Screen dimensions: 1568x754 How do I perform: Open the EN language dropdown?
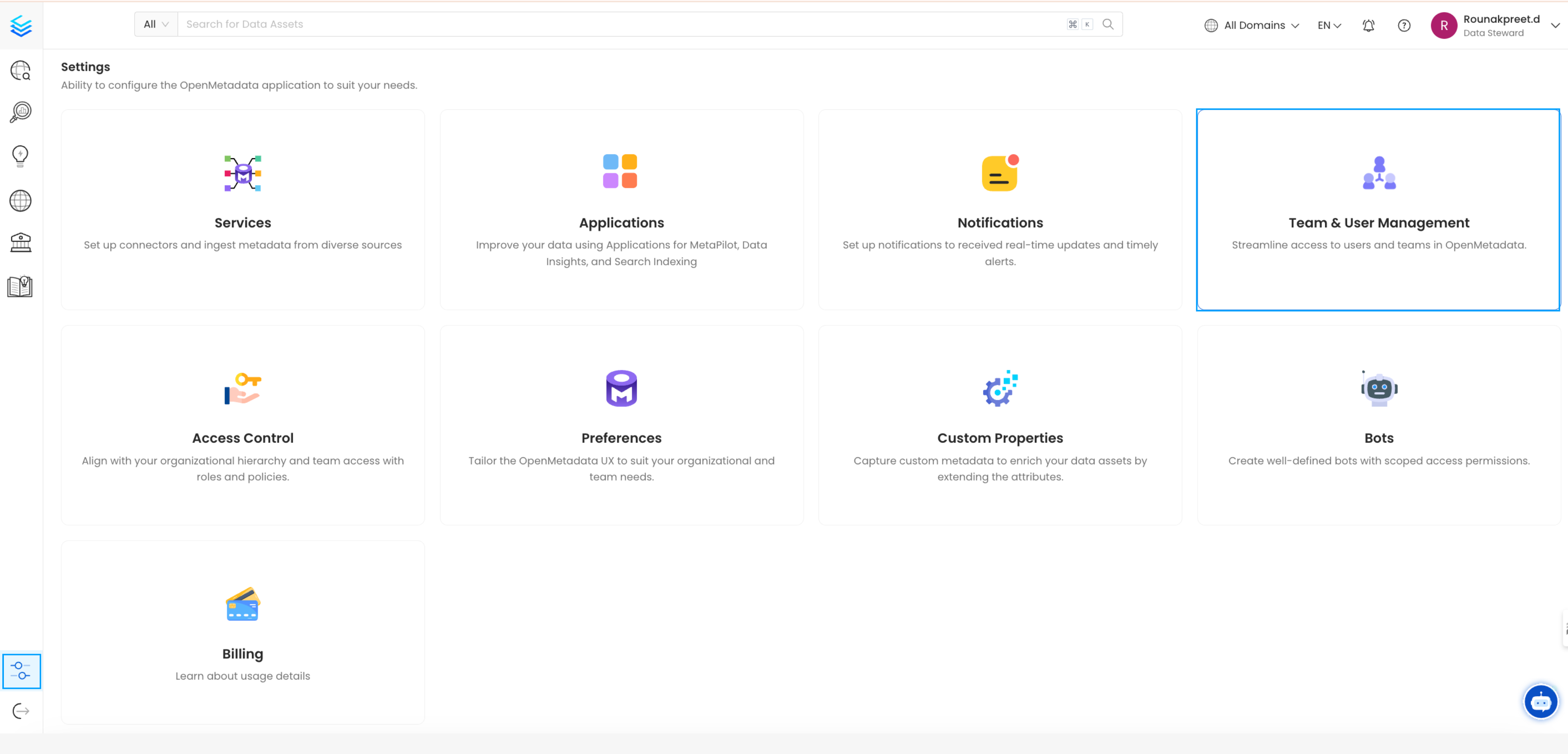1328,25
